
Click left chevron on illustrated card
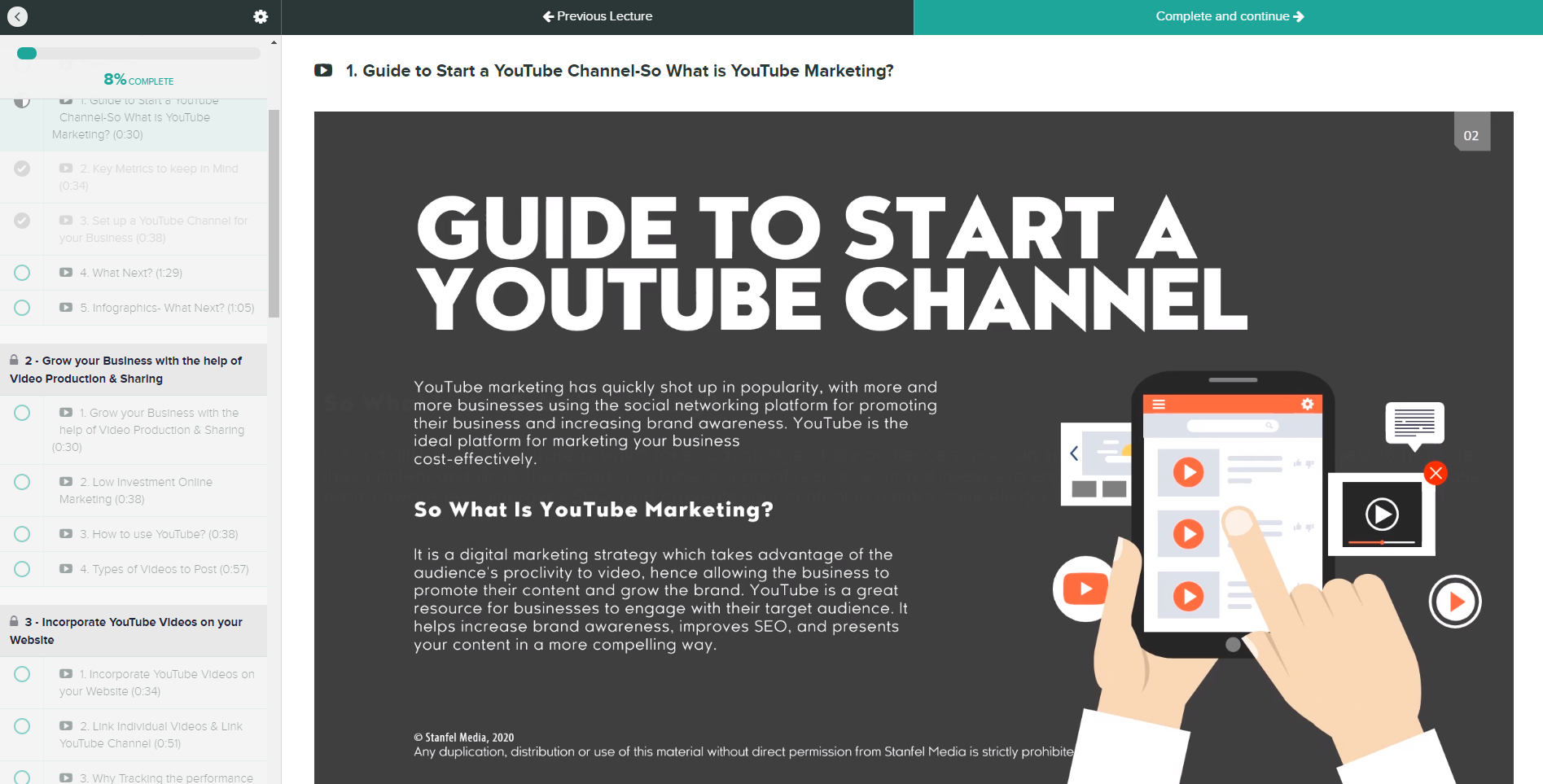[x=1074, y=453]
